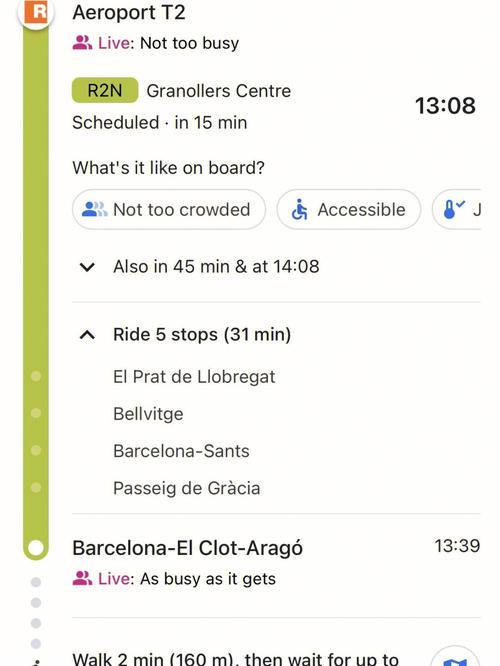Select the Not too crowded chip
Viewport: 500px width, 666px height.
click(x=169, y=209)
